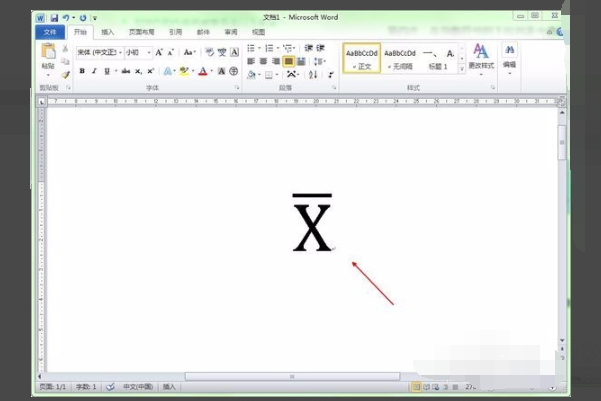Select the Format Painter brush
Viewport: 601px width, 401px height.
(66, 74)
